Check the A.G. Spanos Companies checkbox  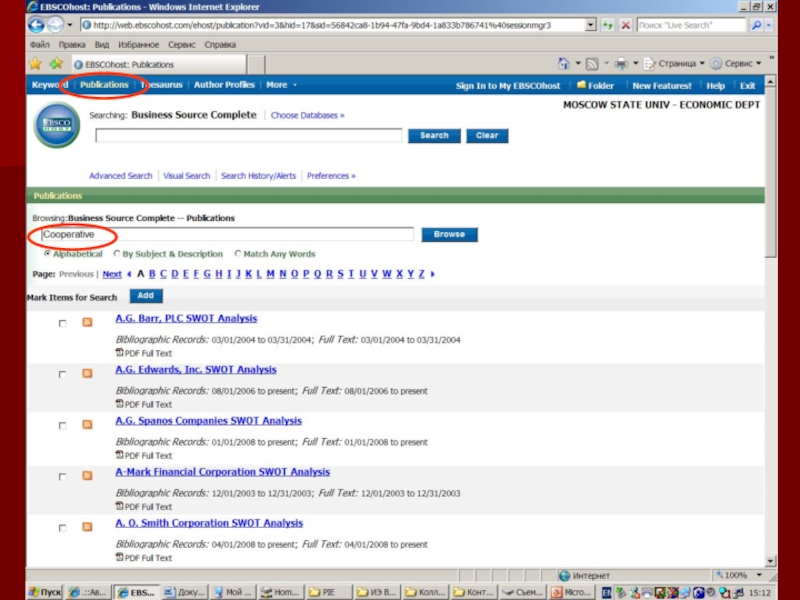tap(62, 426)
